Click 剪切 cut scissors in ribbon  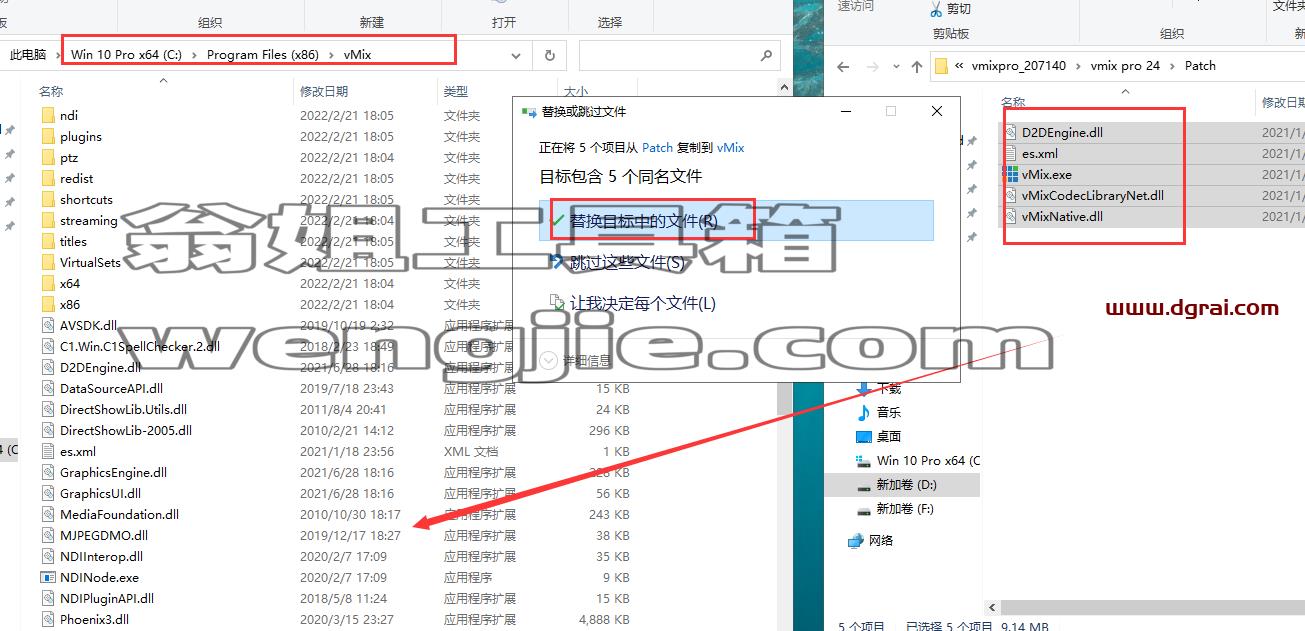949,9
